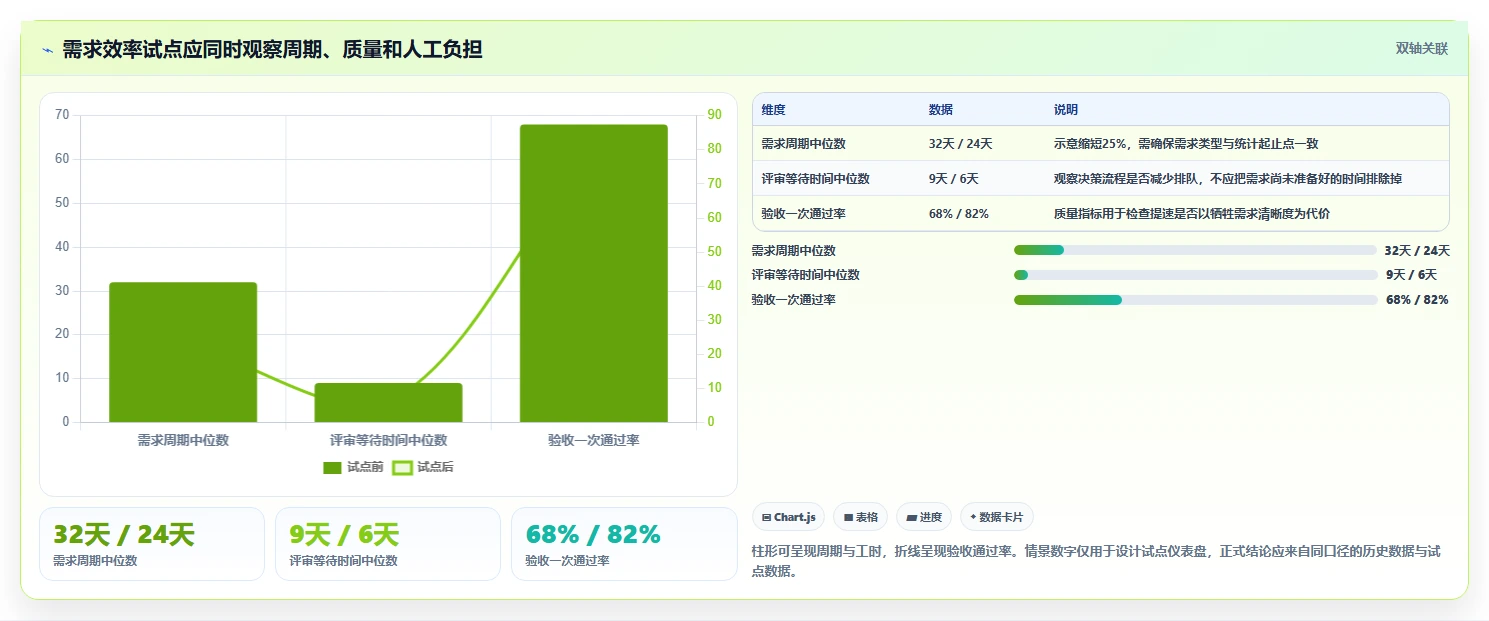Viewport: 1489px width, 621px height.
Task: Click the 进度 chip icon
Action: [912, 517]
